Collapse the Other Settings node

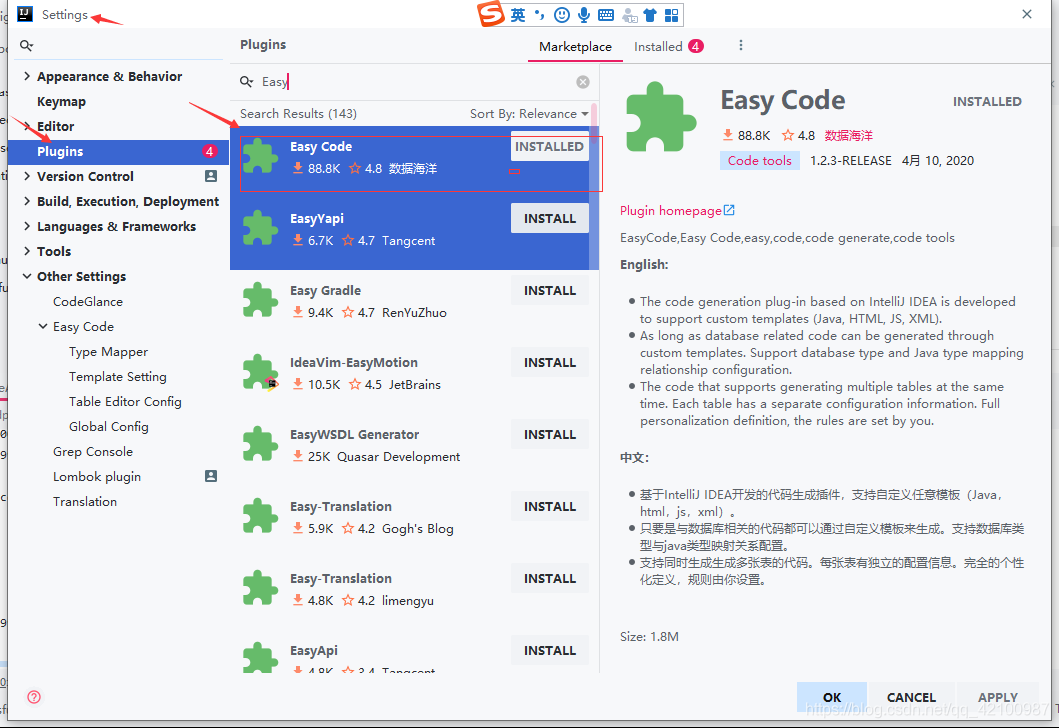[x=27, y=276]
